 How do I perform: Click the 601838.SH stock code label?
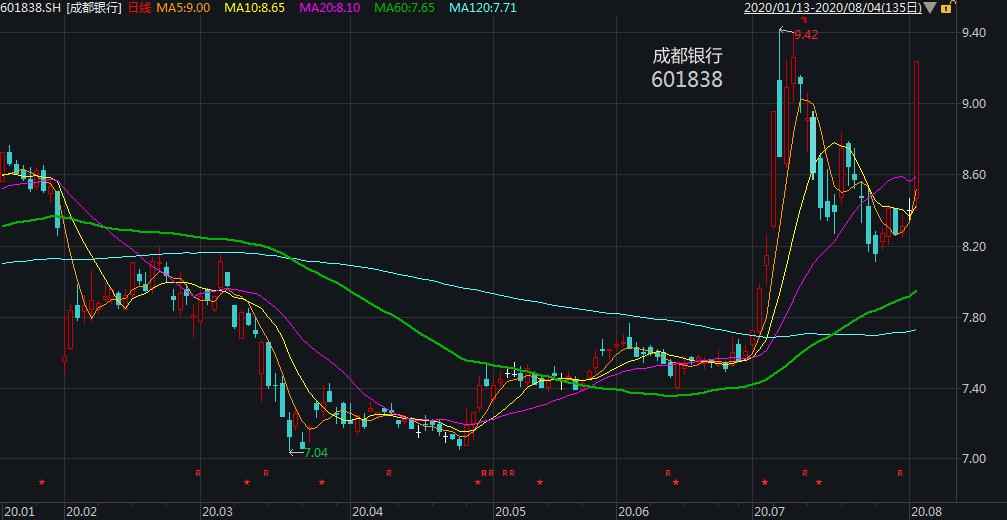(x=31, y=8)
